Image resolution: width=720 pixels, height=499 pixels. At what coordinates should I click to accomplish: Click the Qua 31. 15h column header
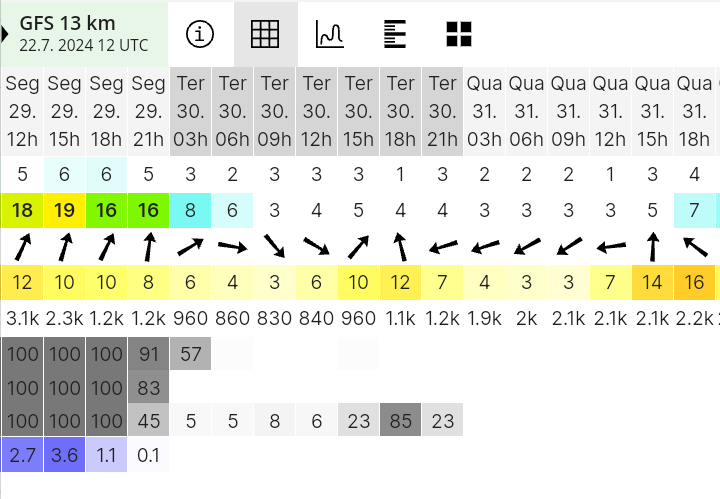pos(652,112)
